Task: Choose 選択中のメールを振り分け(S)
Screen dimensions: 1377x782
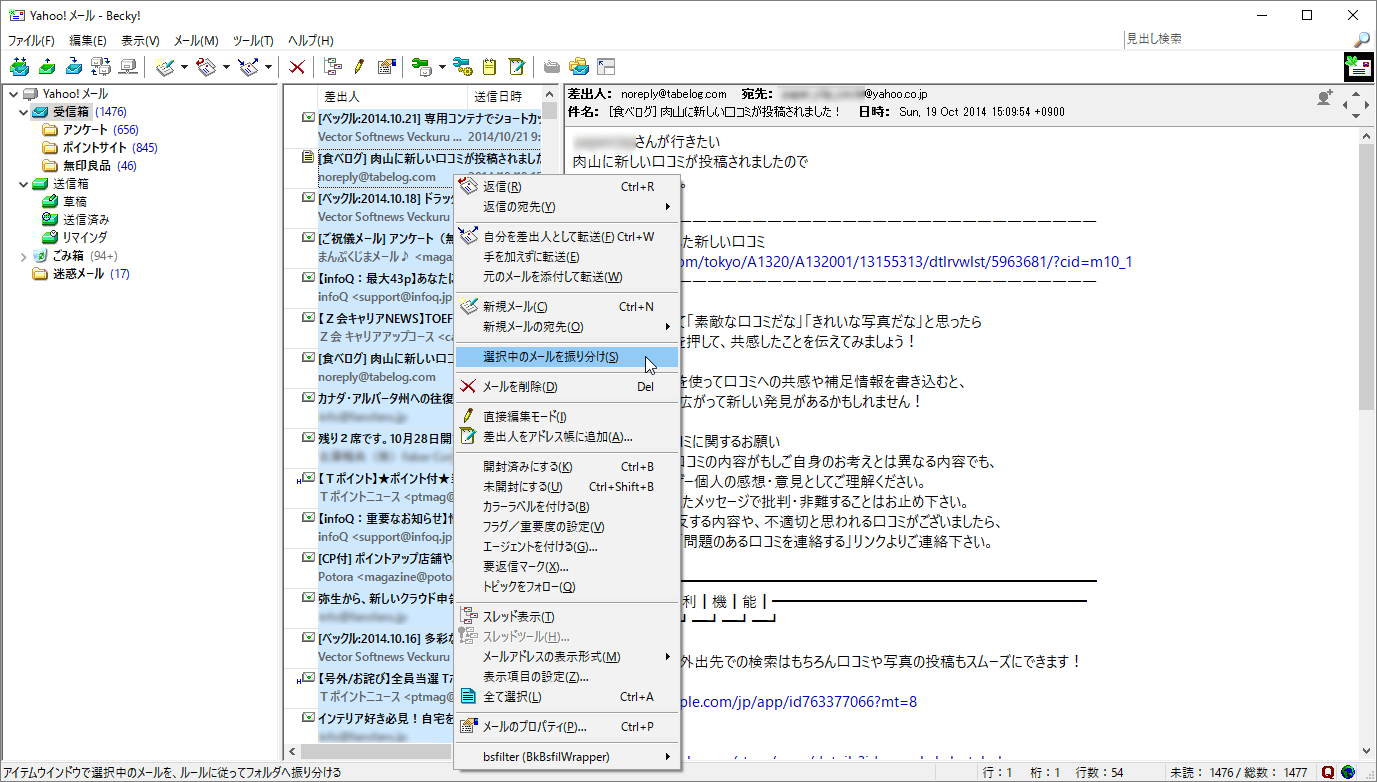Action: tap(567, 357)
